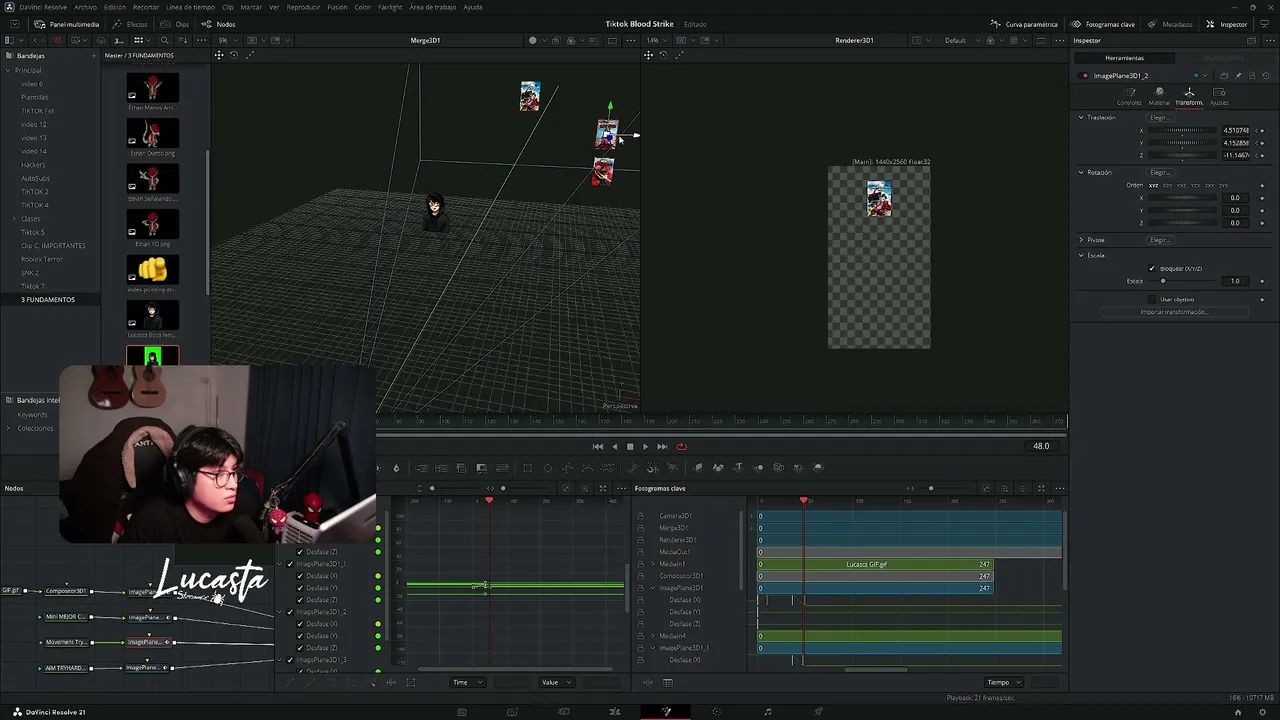Lock the ImagePlane3D1_2 tool controls
1280x720 pixels.
coord(1251,76)
